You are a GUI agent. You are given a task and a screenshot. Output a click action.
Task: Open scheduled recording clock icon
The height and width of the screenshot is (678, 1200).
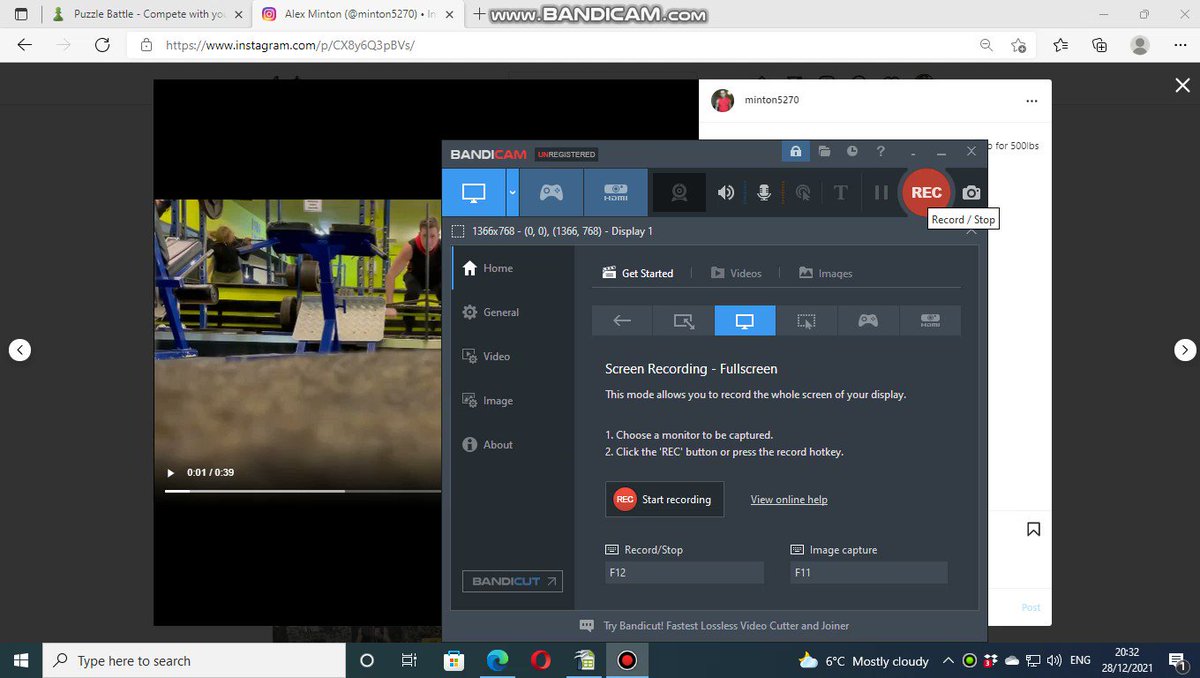pos(852,151)
